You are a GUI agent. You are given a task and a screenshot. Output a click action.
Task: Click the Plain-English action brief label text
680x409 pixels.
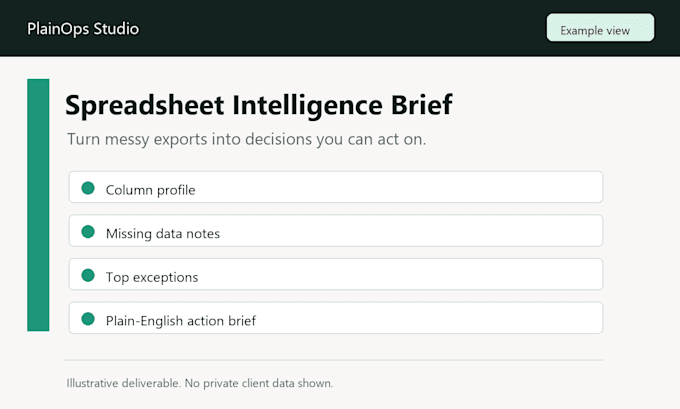[x=181, y=321]
